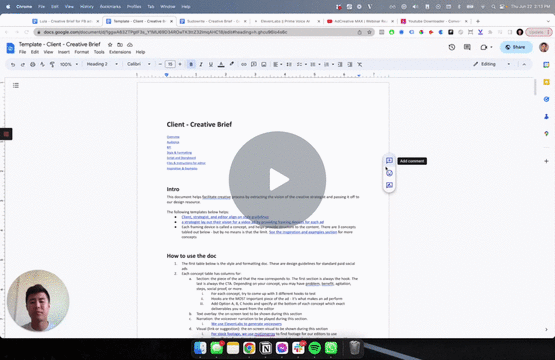Increase font size with plus button
Image resolution: width=555 pixels, height=360 pixels.
(x=180, y=64)
